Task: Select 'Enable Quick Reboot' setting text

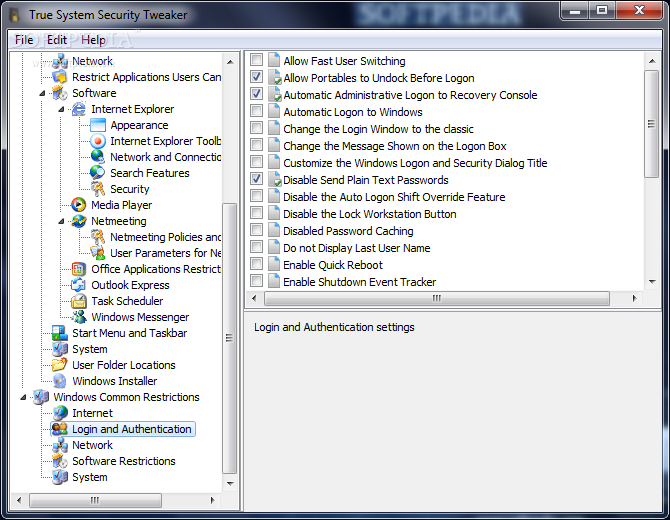Action: pyautogui.click(x=333, y=265)
